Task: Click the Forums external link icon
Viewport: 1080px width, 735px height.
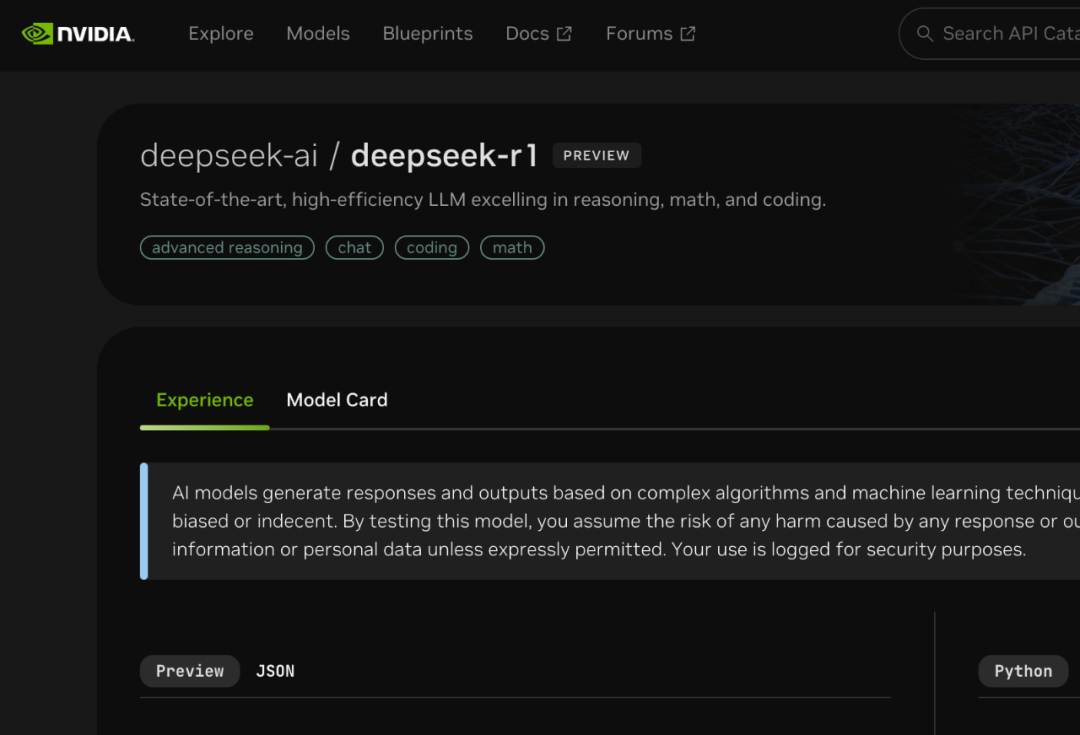Action: coord(687,34)
